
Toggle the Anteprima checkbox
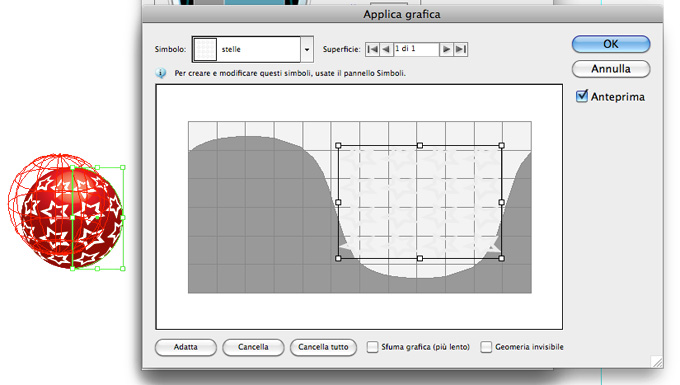coord(582,96)
